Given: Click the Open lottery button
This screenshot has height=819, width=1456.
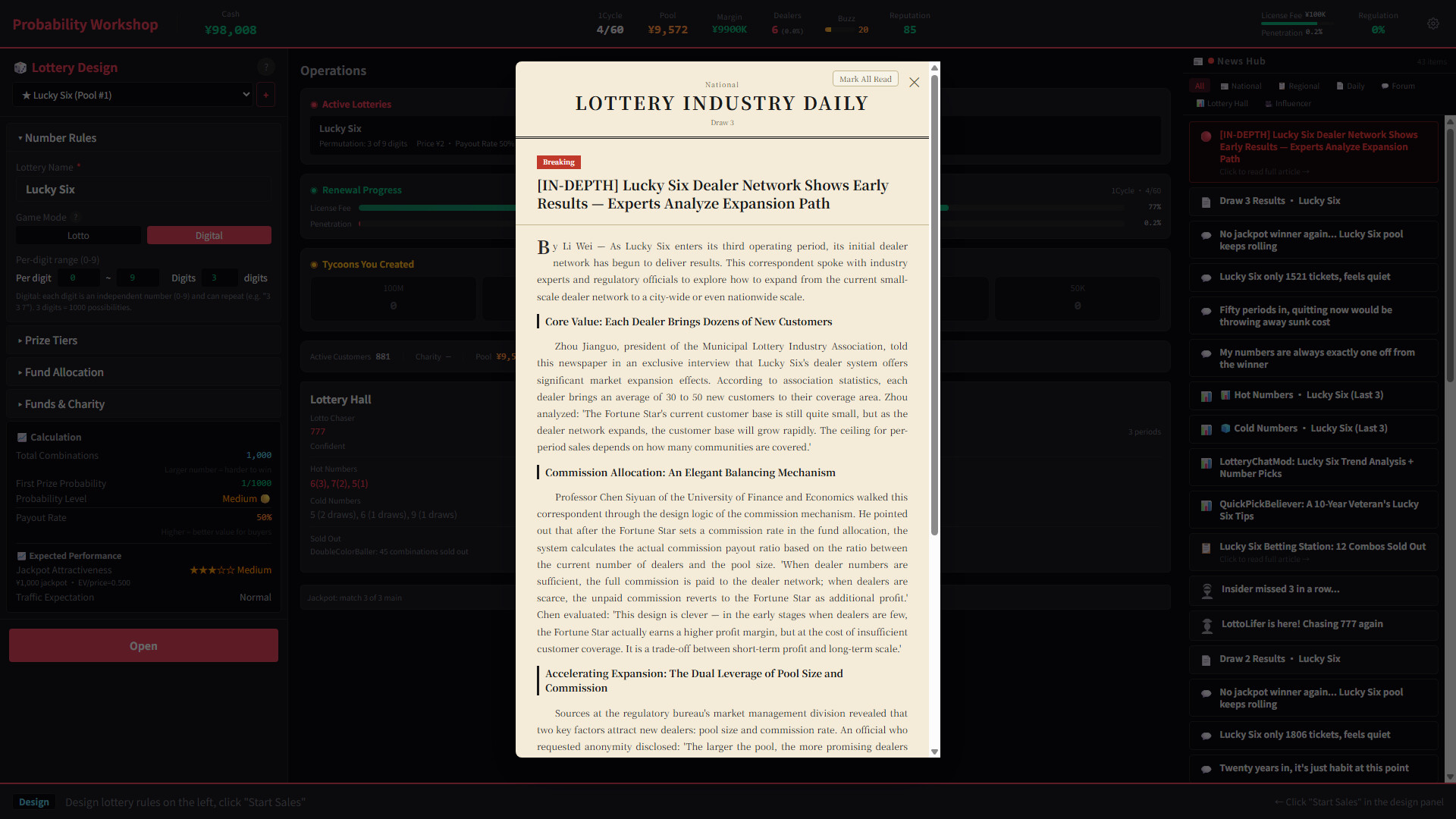Looking at the screenshot, I should click(143, 645).
